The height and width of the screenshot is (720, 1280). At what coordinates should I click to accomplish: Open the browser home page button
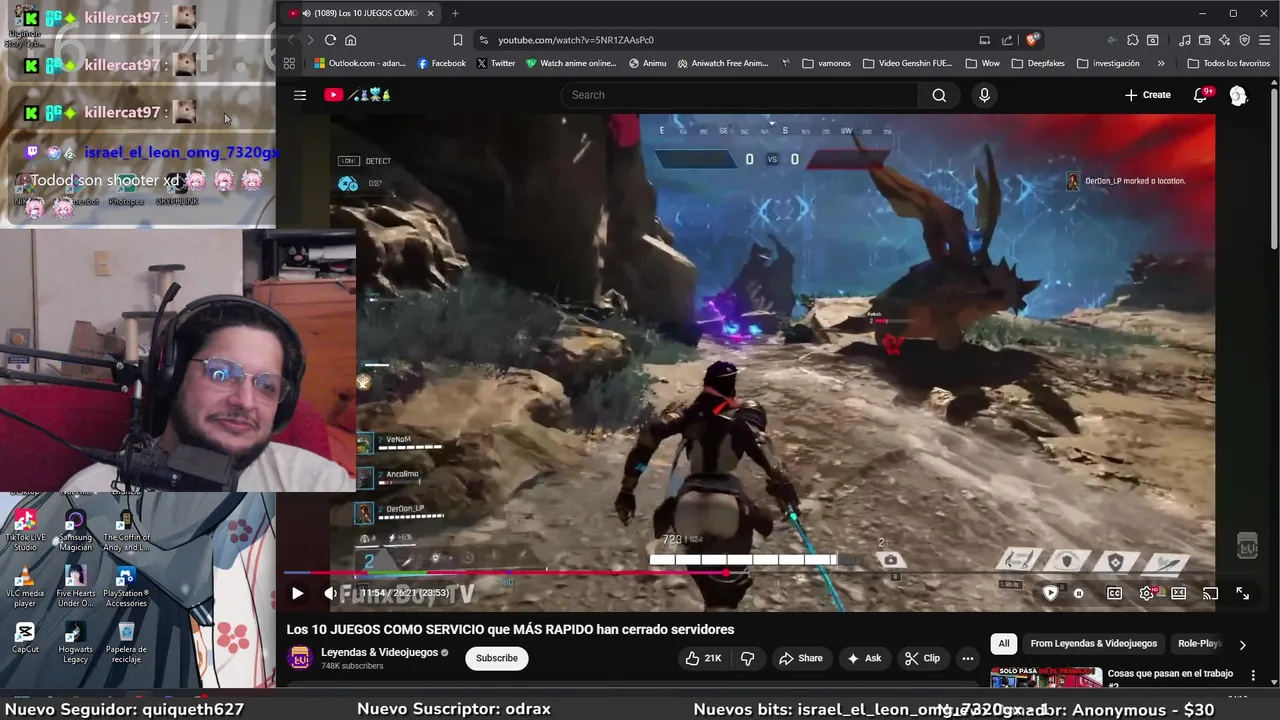[x=351, y=40]
